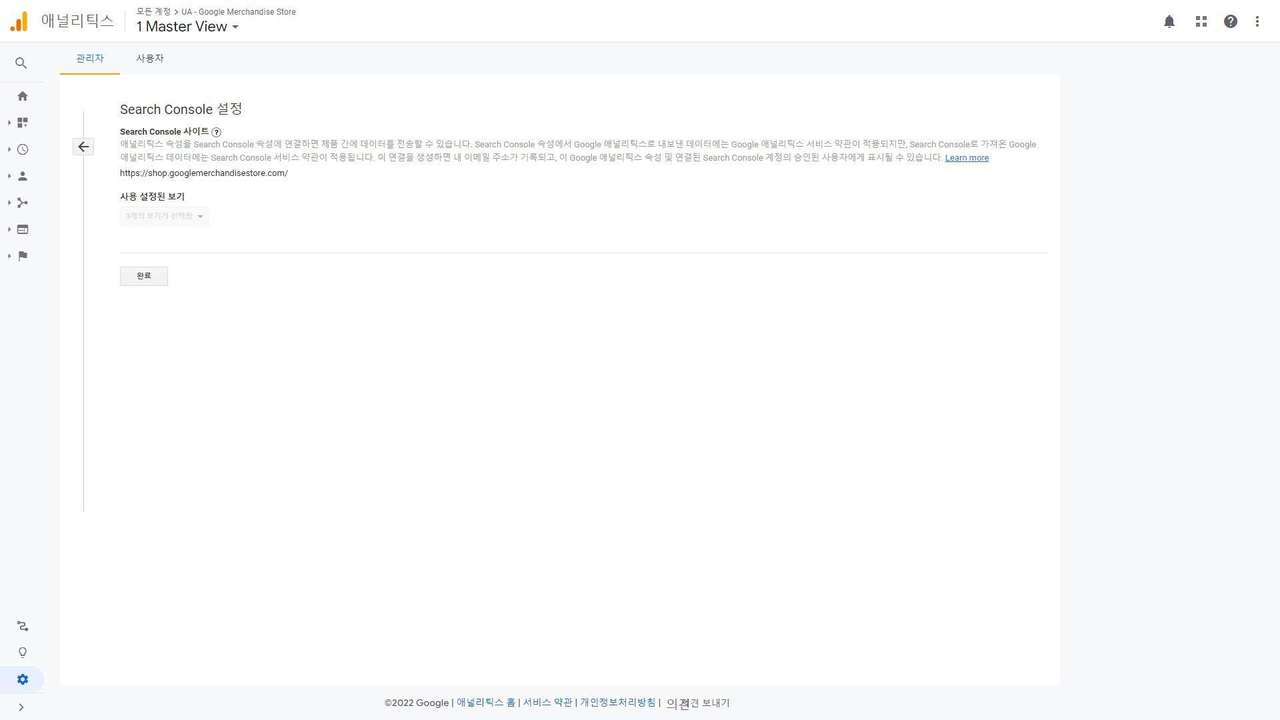The height and width of the screenshot is (720, 1280).
Task: Click the 모든 계정 breadcrumb text
Action: coord(154,12)
